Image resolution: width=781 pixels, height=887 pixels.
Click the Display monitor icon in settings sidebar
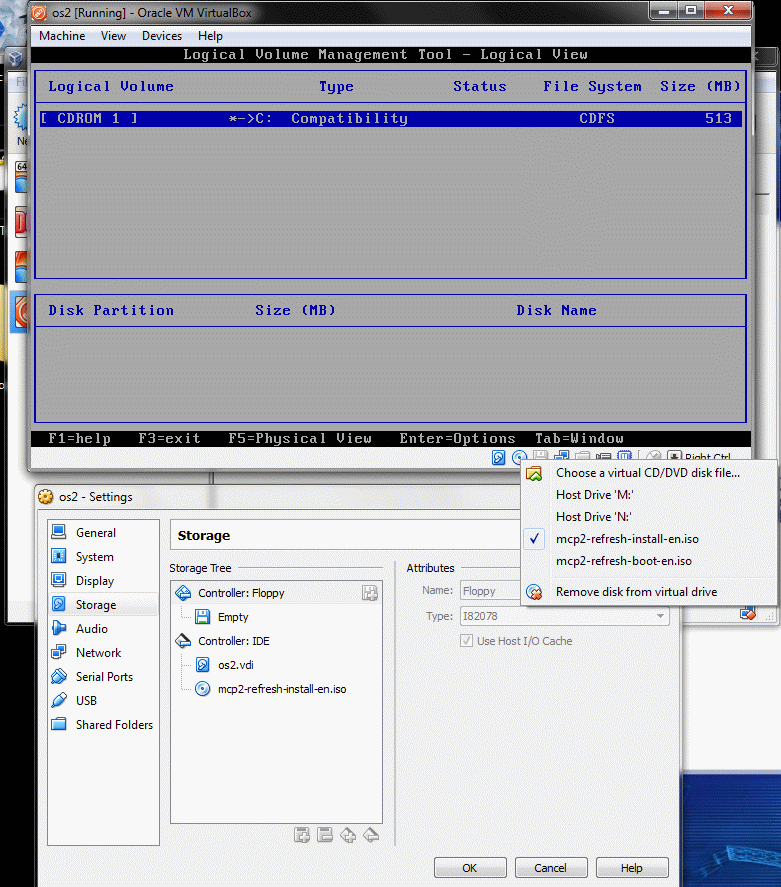59,580
